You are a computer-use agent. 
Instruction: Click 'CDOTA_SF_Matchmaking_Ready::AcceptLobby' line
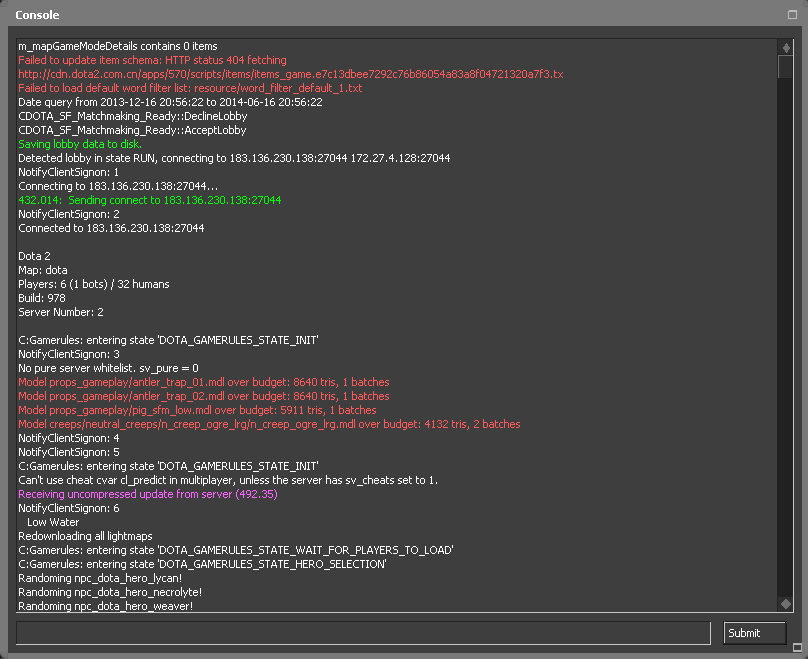pos(132,130)
